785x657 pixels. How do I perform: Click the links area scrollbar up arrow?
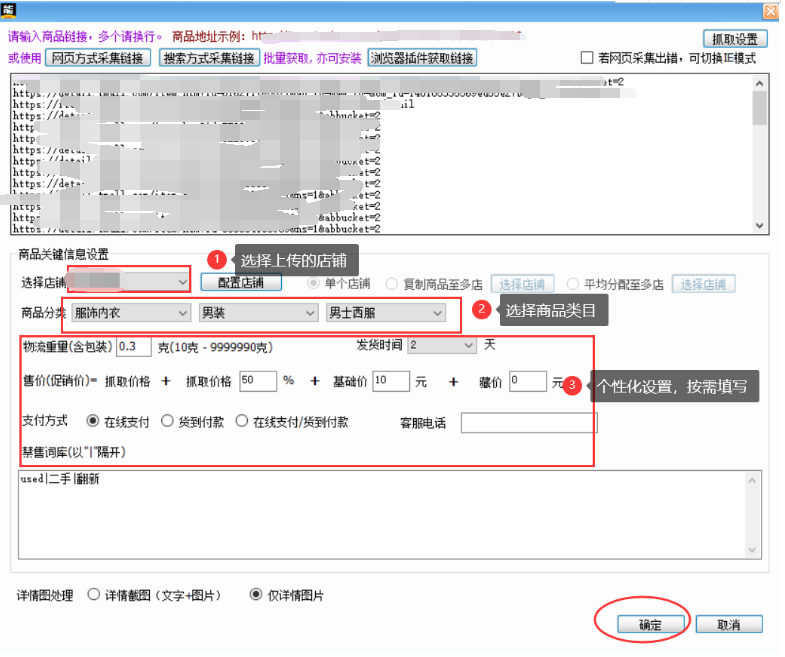760,83
